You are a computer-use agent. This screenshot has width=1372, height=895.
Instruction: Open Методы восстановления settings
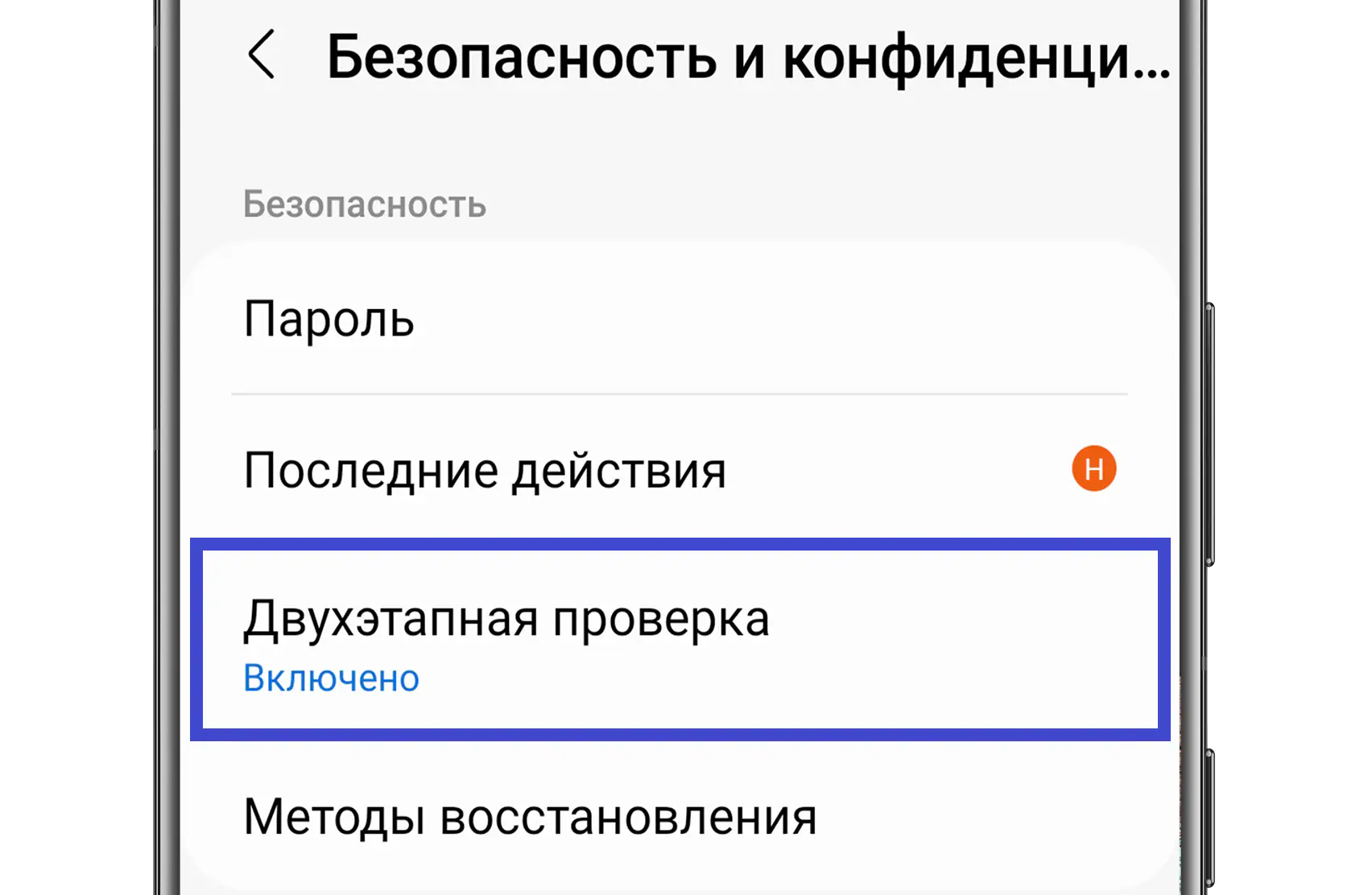(530, 817)
